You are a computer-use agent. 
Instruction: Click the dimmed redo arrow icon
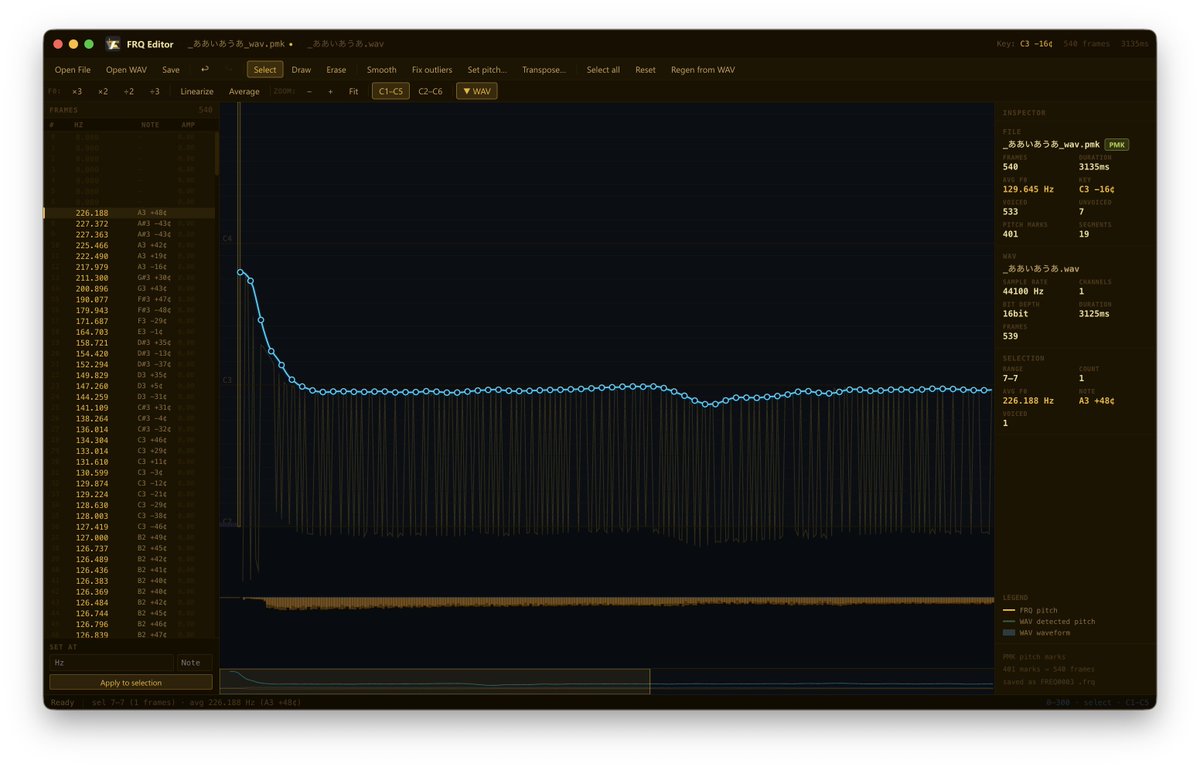[229, 69]
